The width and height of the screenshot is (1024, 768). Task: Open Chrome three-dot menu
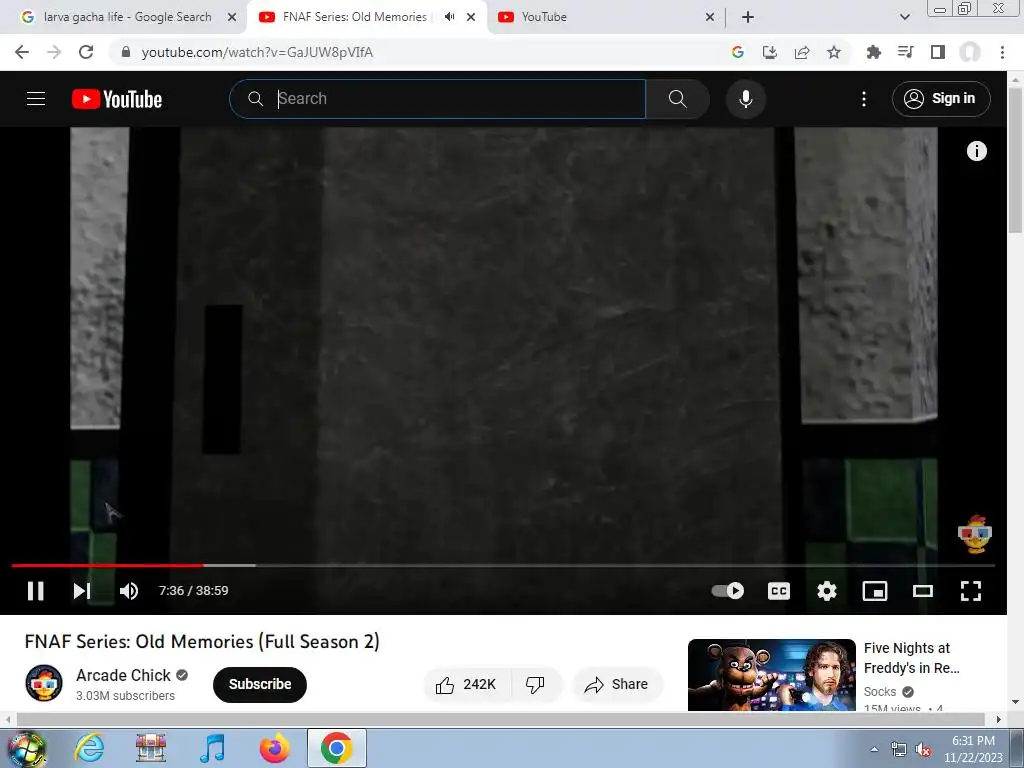(x=1002, y=52)
